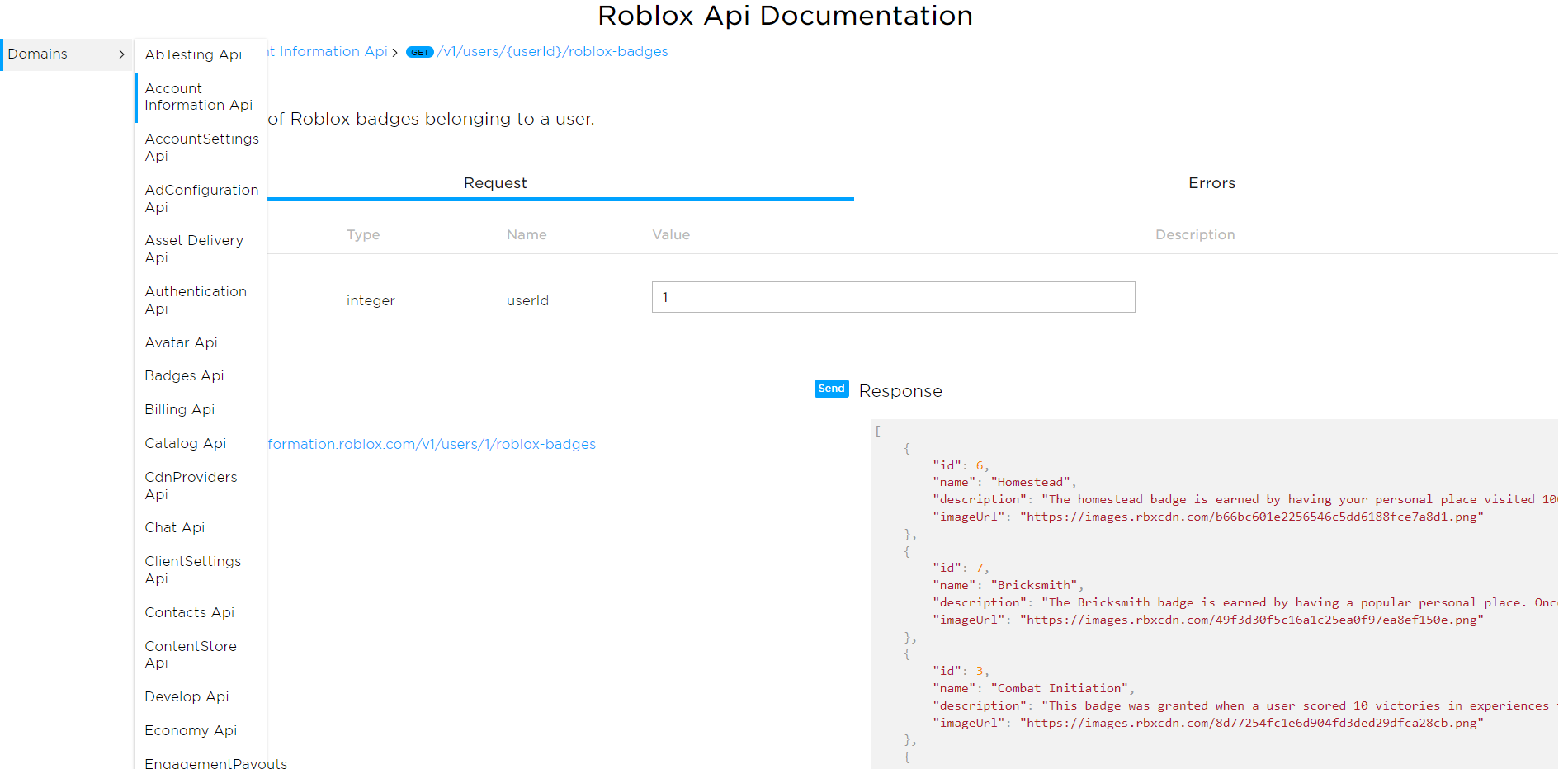Click the blue Send button
Screen dimensions: 1568x769
coord(831,389)
